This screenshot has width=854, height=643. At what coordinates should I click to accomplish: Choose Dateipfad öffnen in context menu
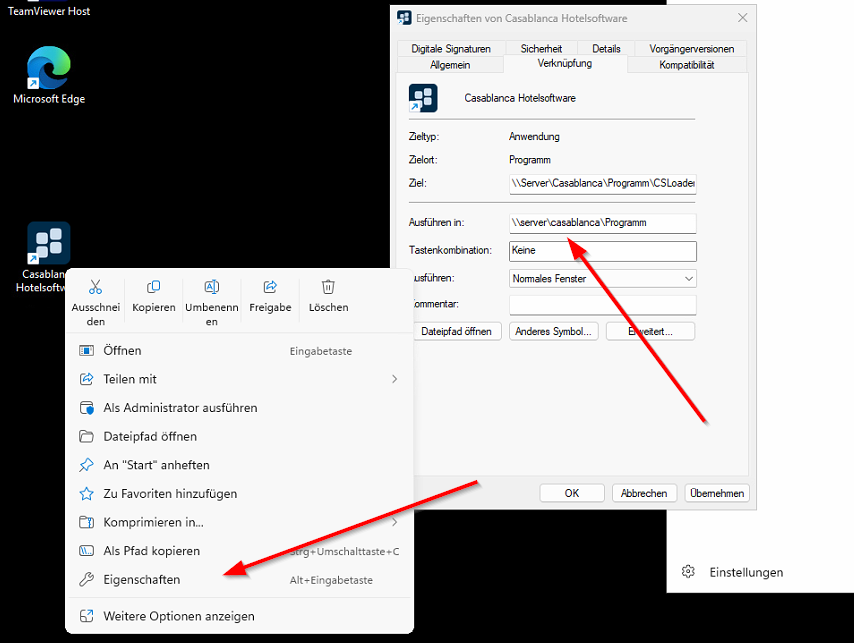(240, 436)
